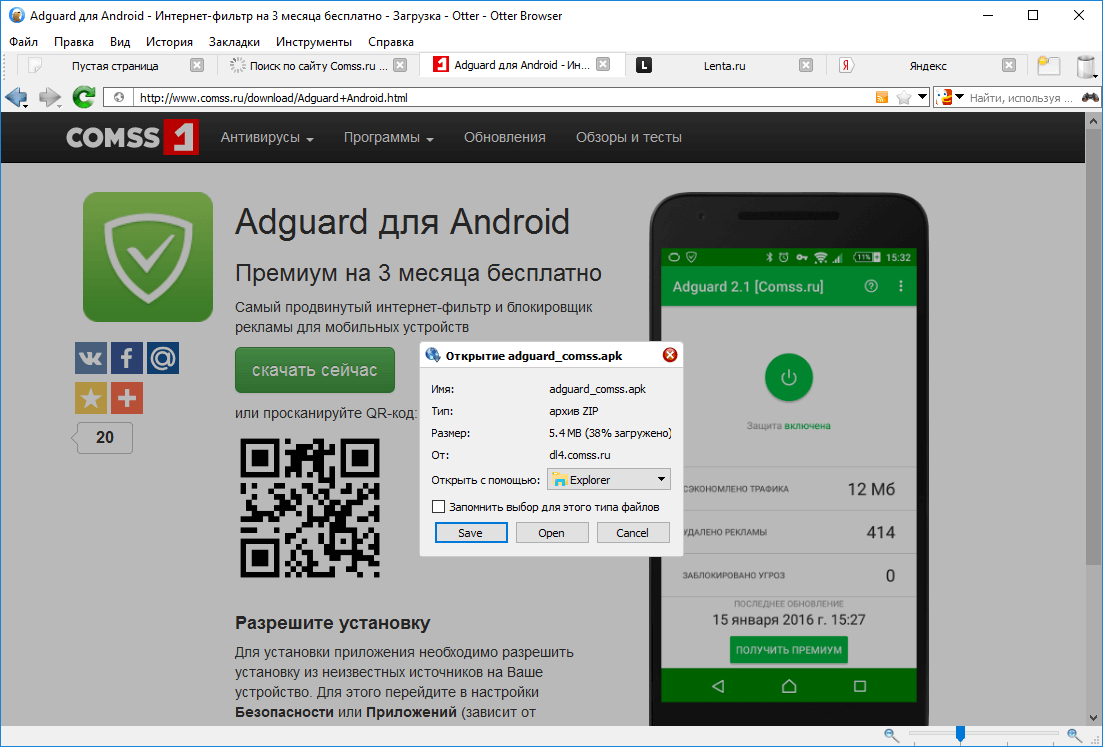The height and width of the screenshot is (747, 1103).
Task: Open the closed tabs trash icon
Action: tap(1087, 66)
